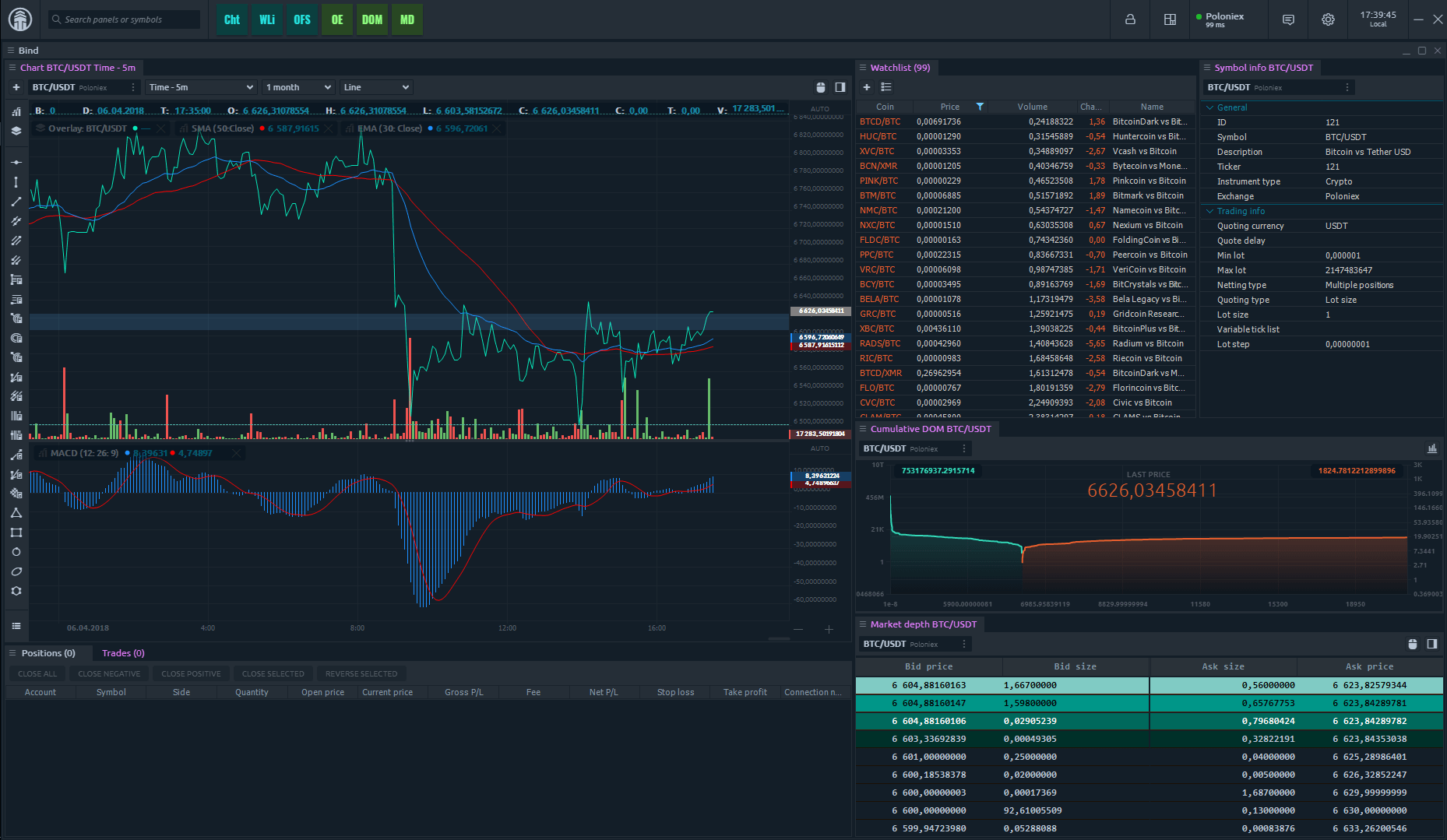This screenshot has height=840, width=1447.
Task: Collapse the Trading info section
Action: click(x=1210, y=210)
